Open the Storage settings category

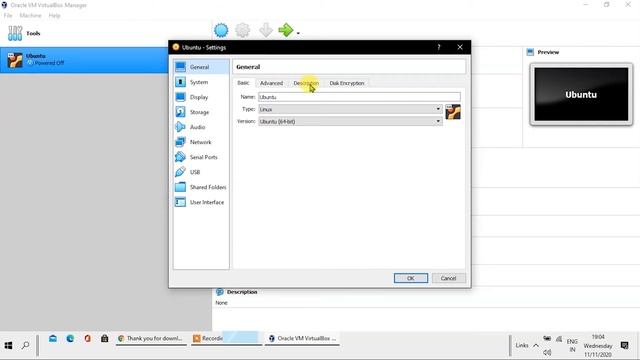[x=201, y=112]
